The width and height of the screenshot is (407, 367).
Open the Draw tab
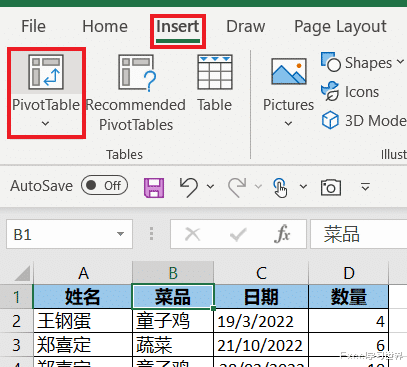coord(246,27)
